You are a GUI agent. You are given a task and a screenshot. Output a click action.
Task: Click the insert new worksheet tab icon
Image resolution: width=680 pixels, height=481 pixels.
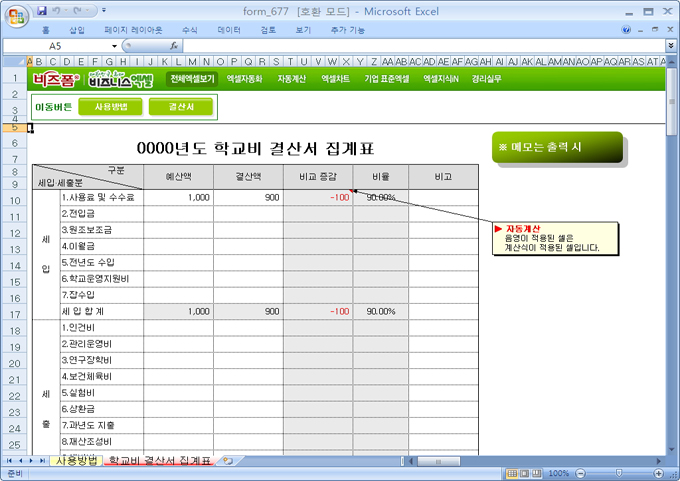228,461
